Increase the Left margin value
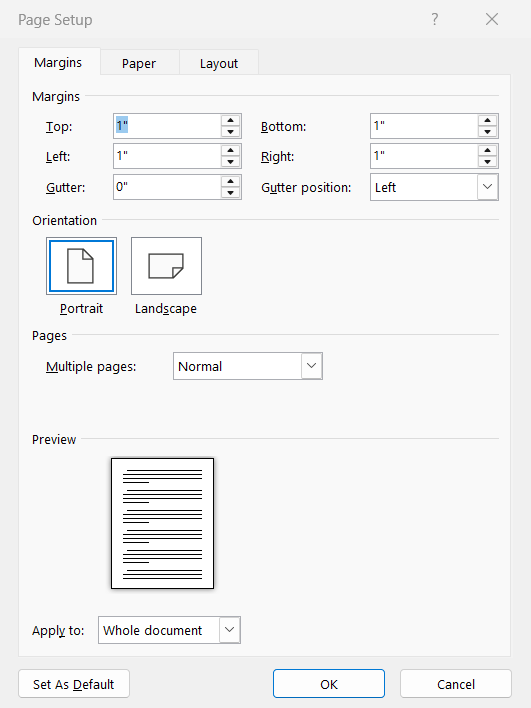 coord(230,150)
